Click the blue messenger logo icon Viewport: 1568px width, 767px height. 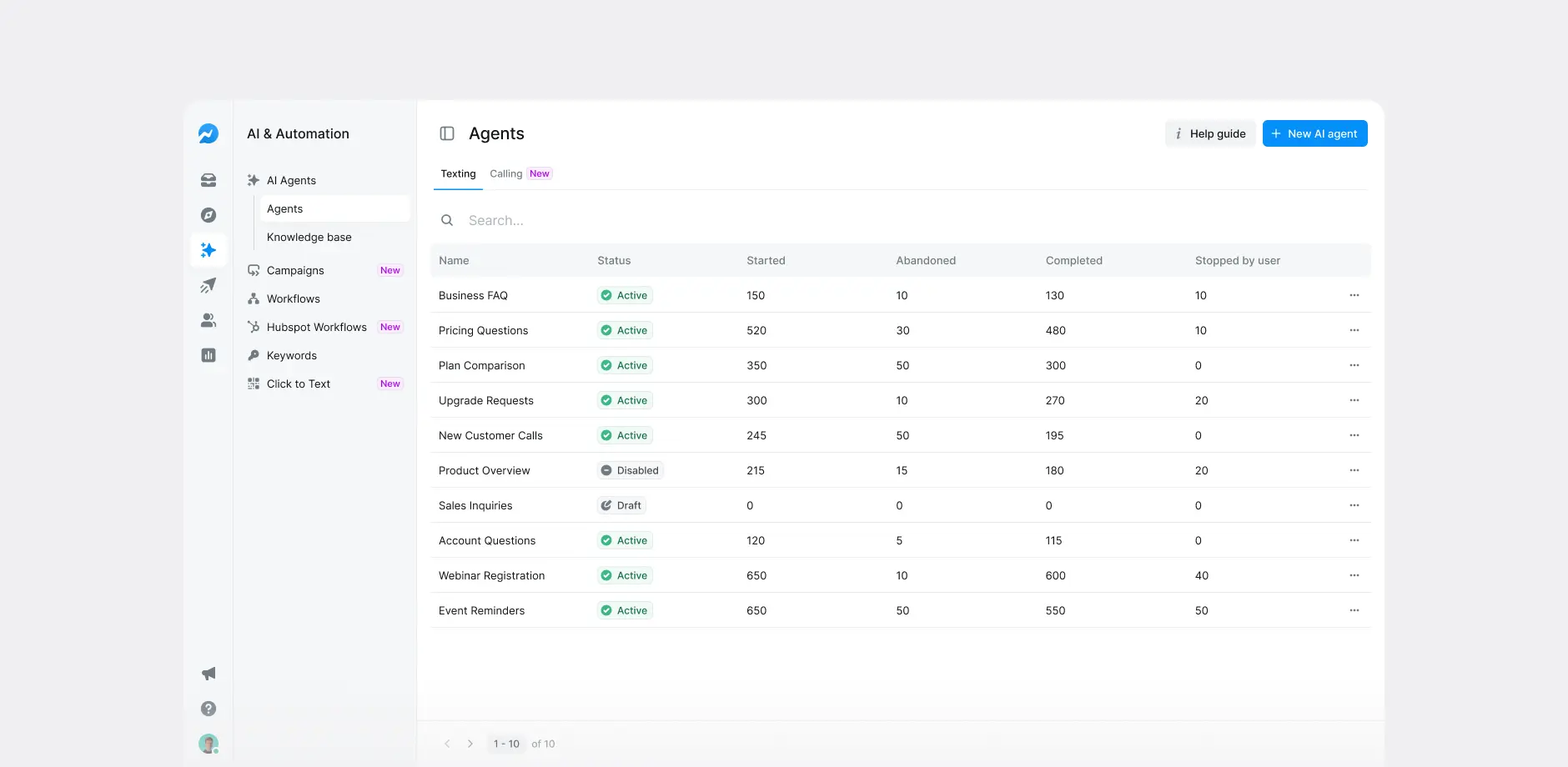point(209,133)
